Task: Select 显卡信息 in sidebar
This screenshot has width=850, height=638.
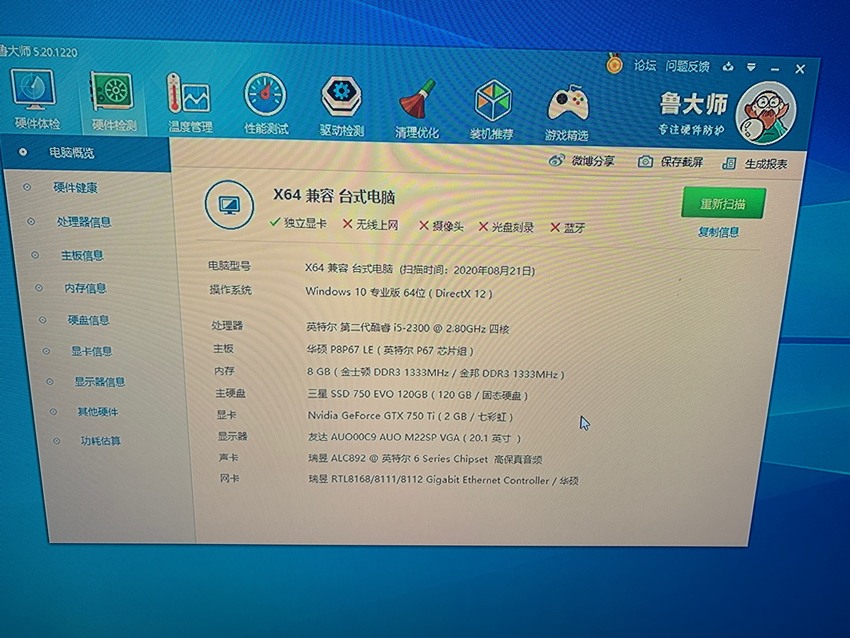Action: point(91,351)
